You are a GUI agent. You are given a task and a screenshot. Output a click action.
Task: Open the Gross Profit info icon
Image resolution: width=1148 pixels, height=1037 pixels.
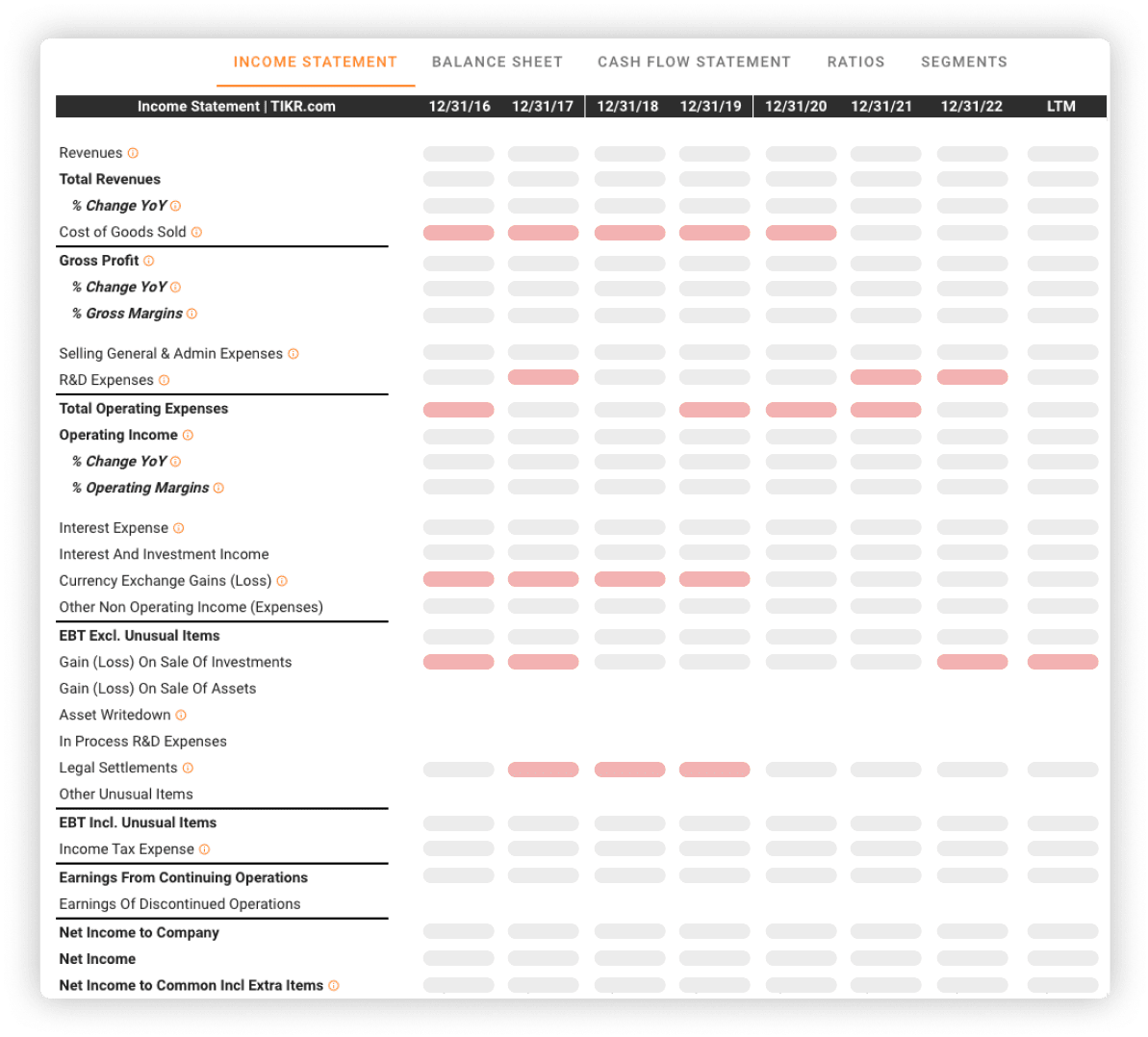[147, 260]
